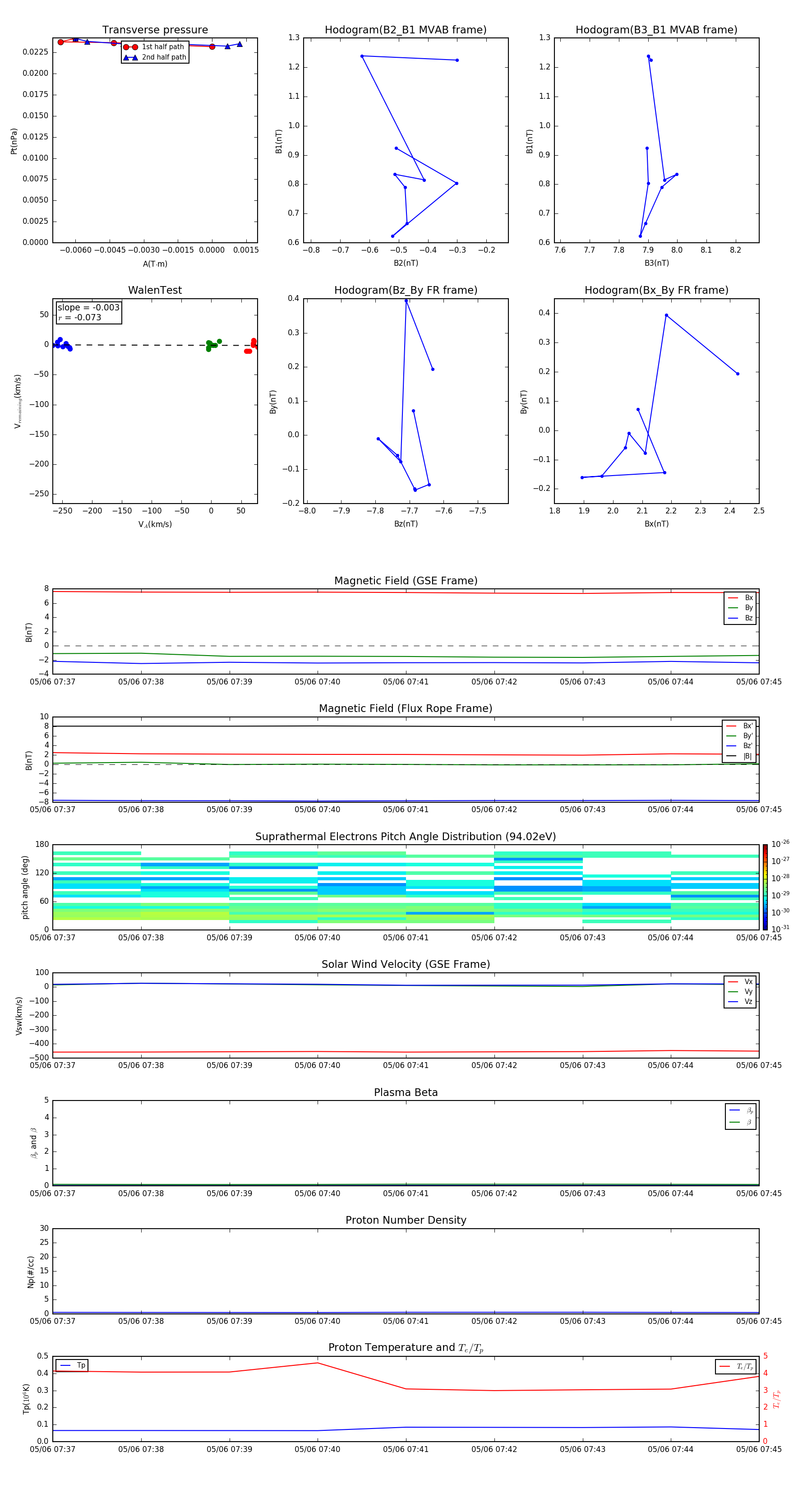The height and width of the screenshot is (1489, 812).
Task: Click the 'Solar Wind Velocity (GSE Frame)' title
Action: coord(406,965)
